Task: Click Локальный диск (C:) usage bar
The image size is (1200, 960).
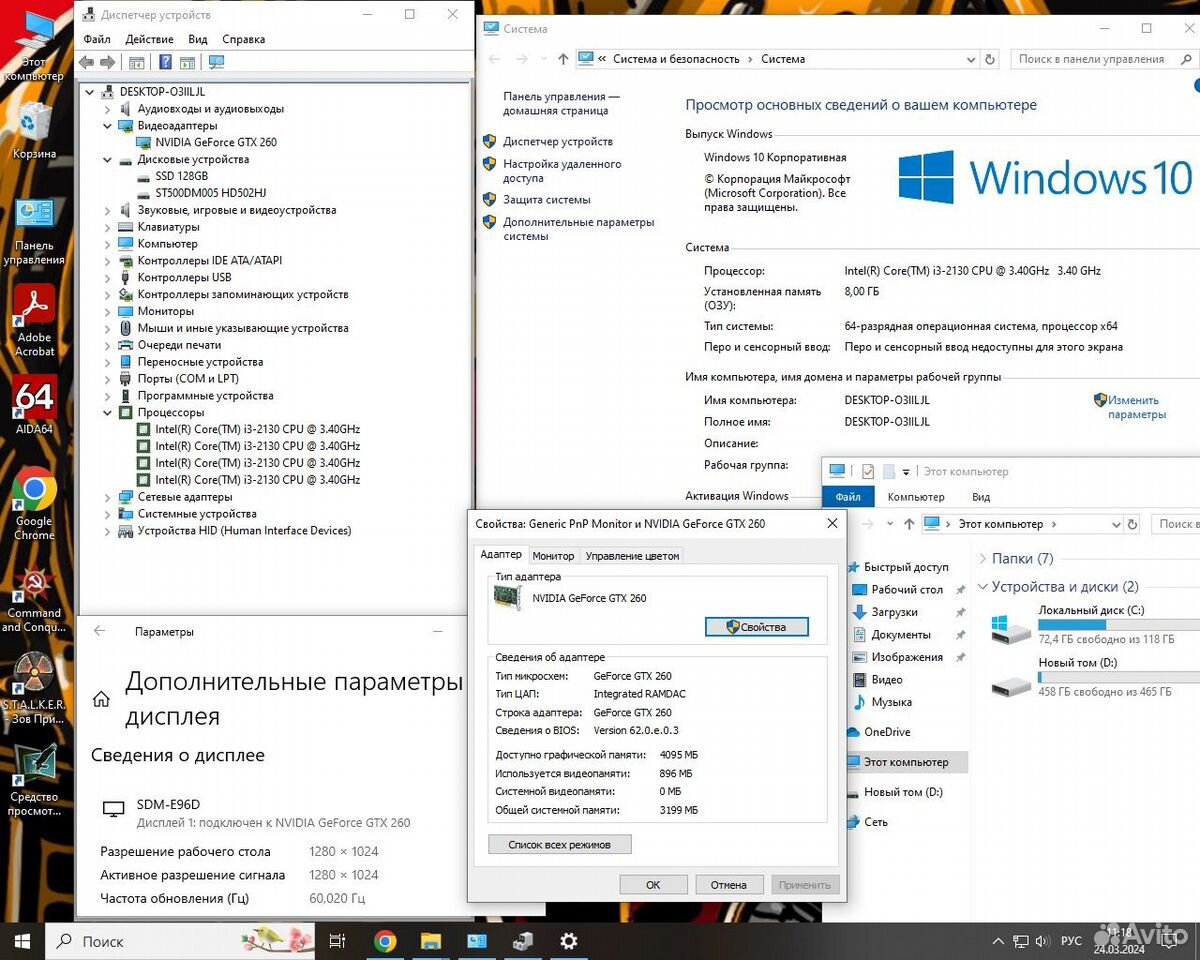Action: (x=1119, y=624)
